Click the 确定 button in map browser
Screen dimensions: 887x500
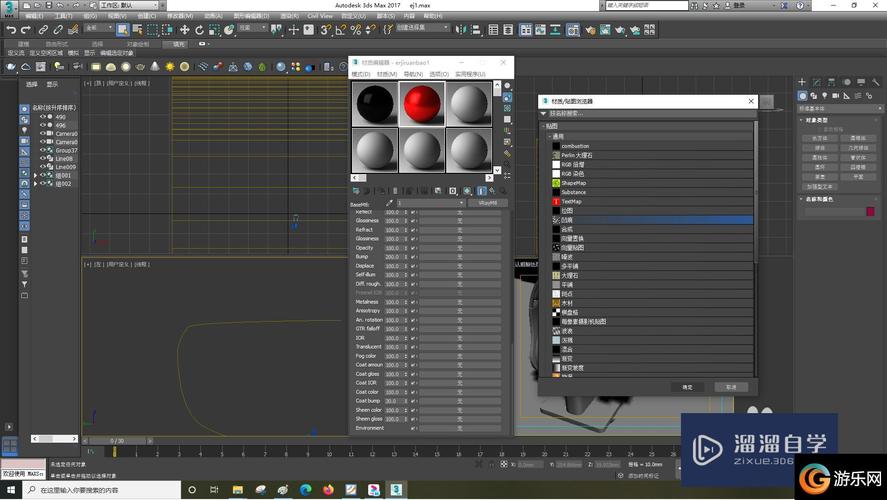pyautogui.click(x=686, y=386)
